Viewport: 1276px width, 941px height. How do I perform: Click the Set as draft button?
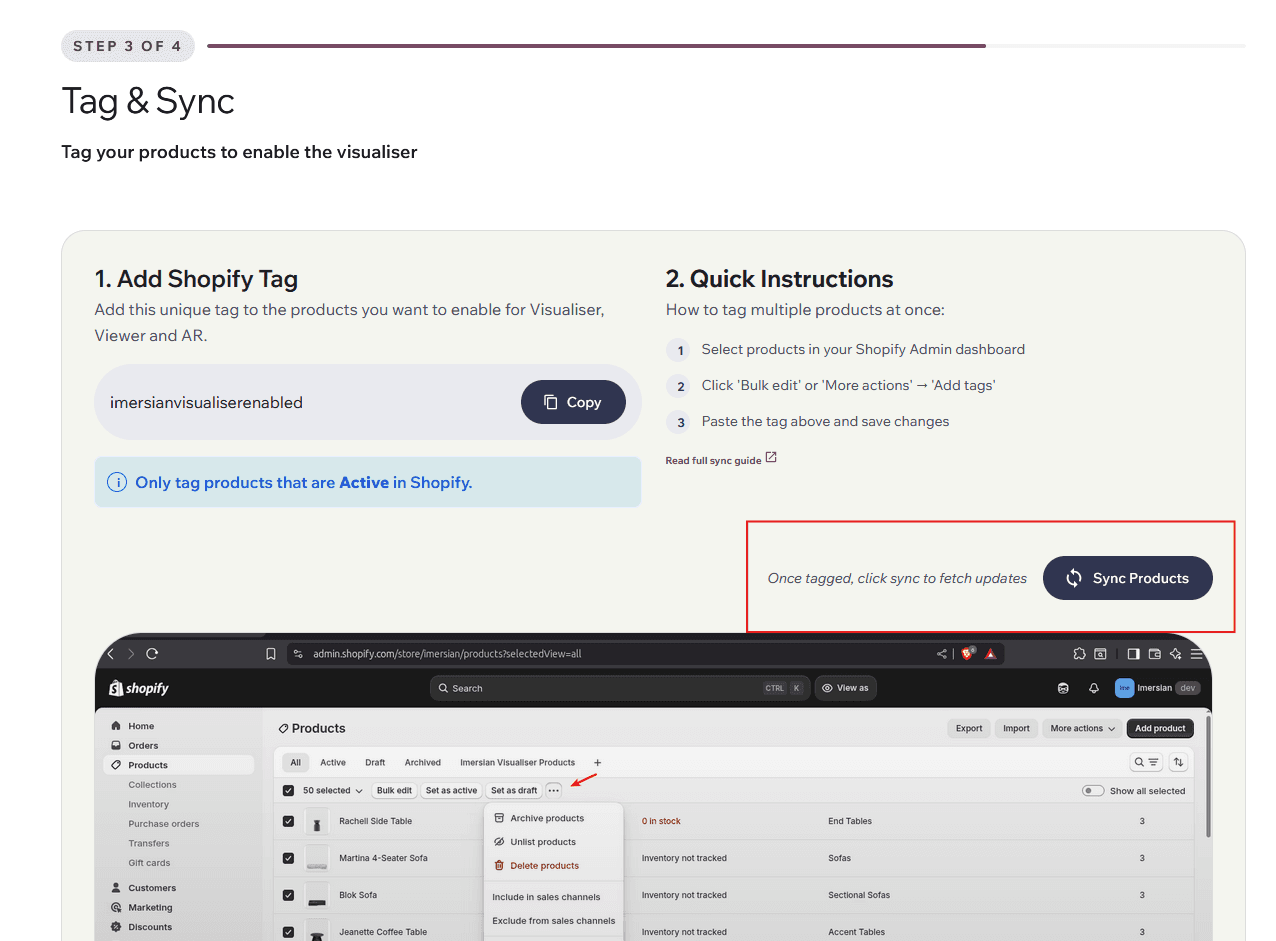click(514, 790)
